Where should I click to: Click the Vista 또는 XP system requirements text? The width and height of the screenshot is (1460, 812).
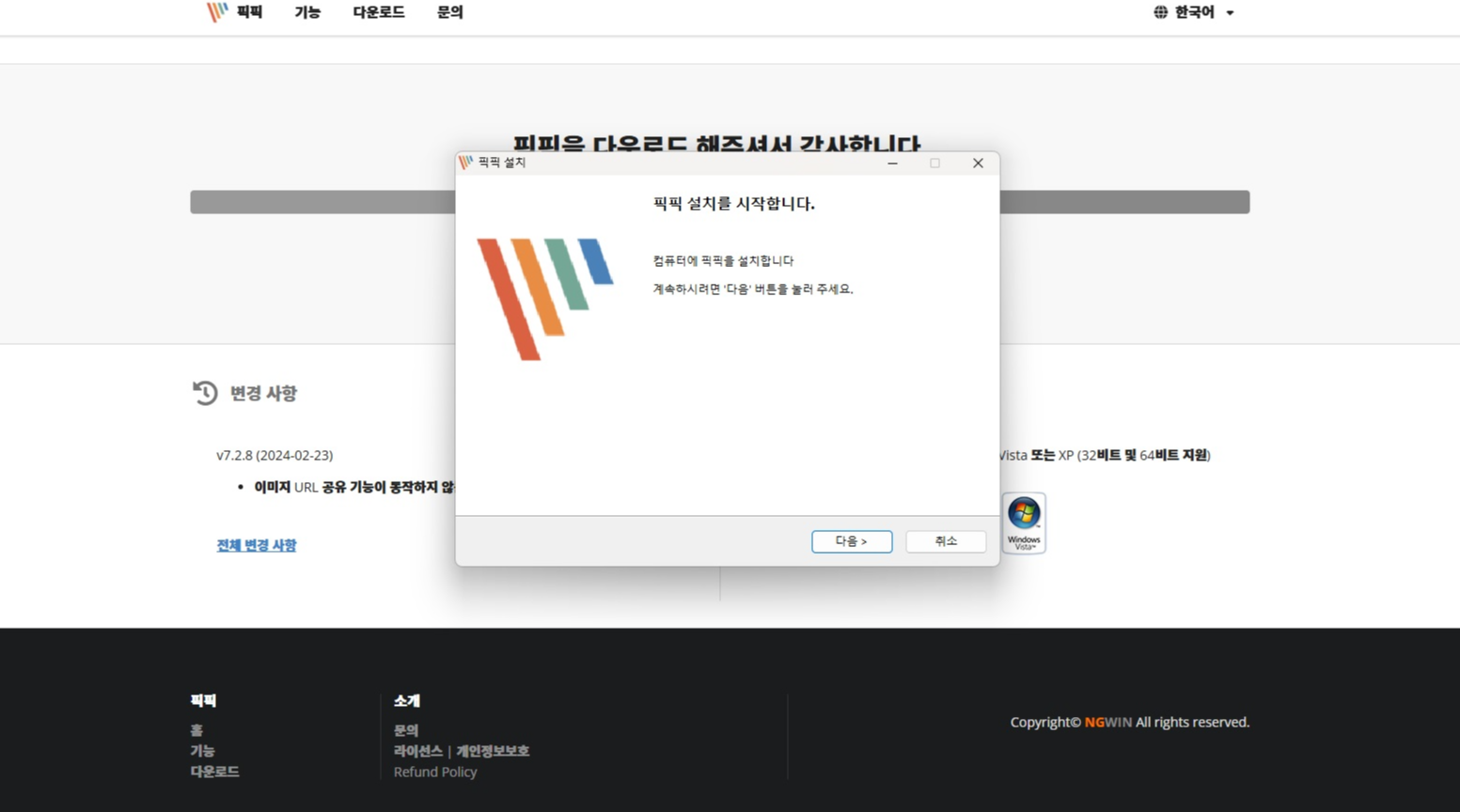pyautogui.click(x=1106, y=455)
